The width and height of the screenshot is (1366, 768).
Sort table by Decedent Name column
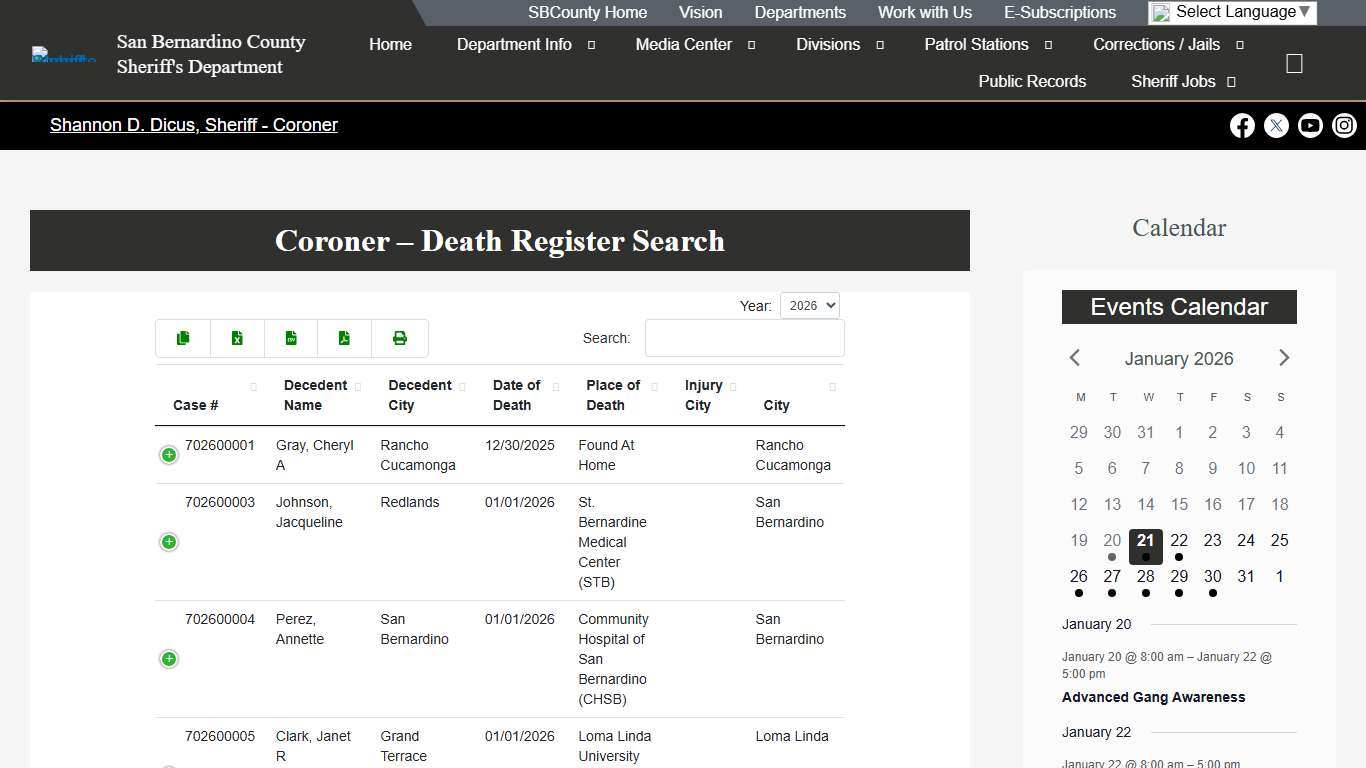click(x=316, y=395)
